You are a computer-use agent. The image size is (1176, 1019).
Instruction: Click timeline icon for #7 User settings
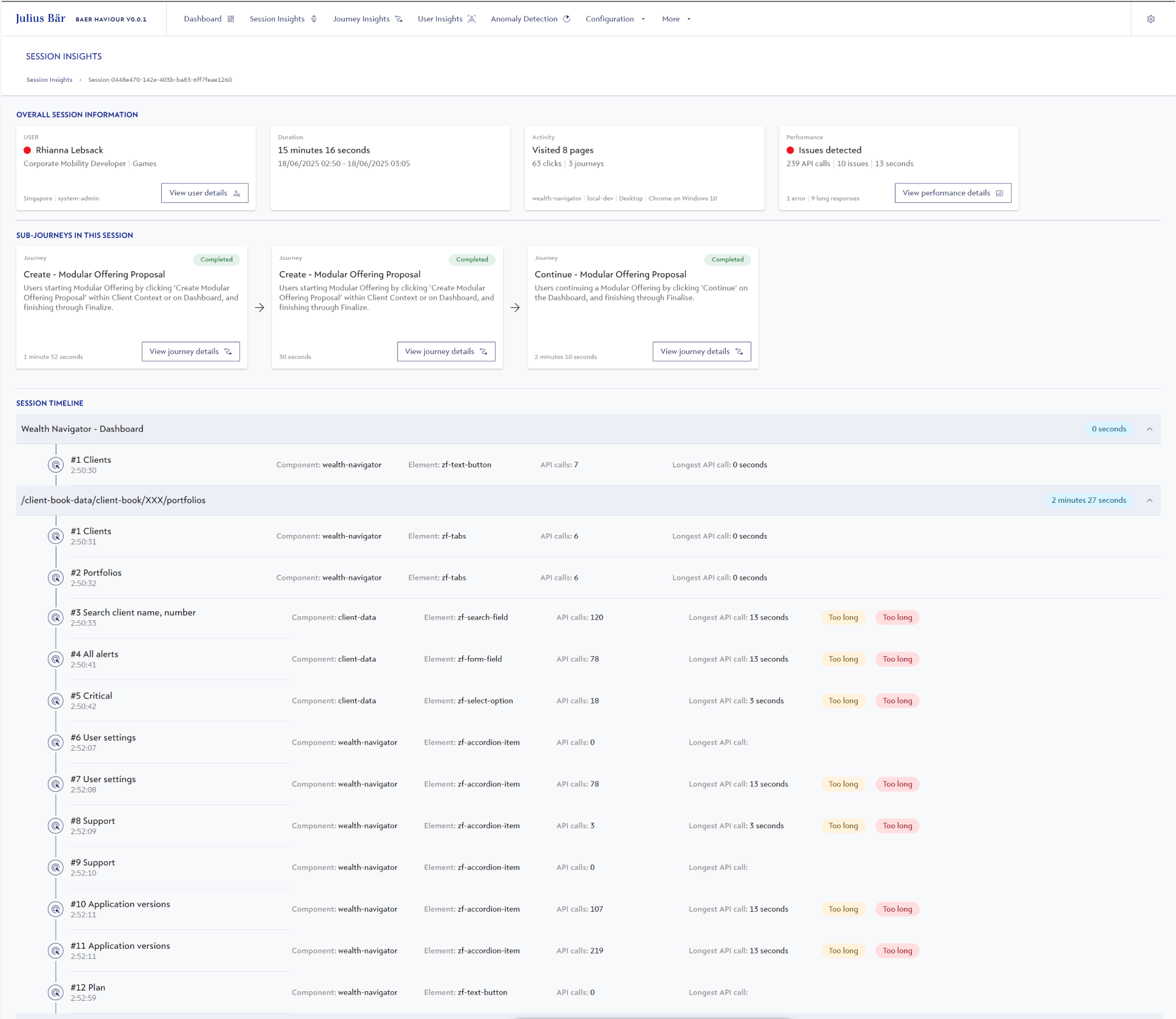pos(56,784)
